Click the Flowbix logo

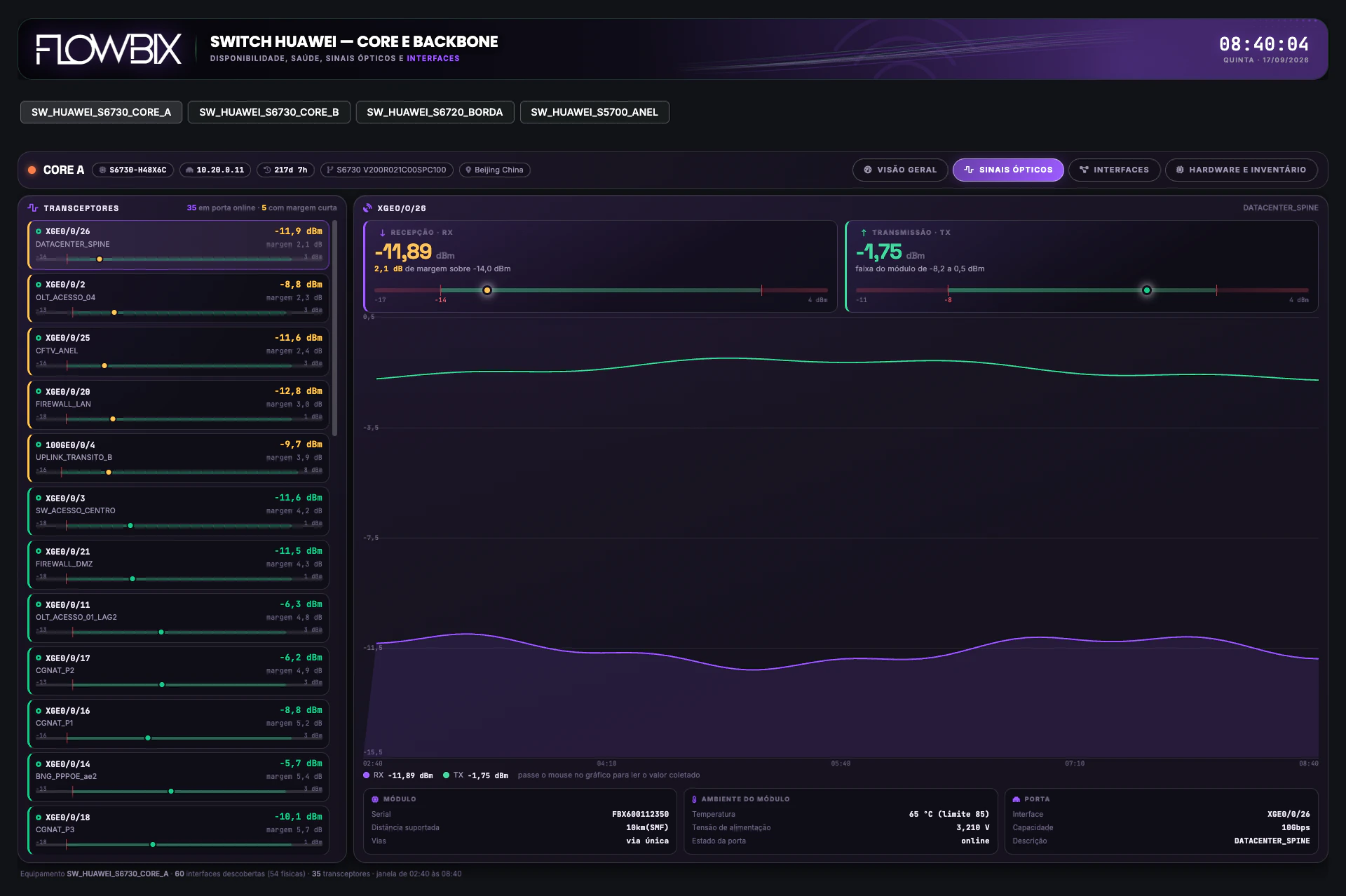tap(109, 49)
